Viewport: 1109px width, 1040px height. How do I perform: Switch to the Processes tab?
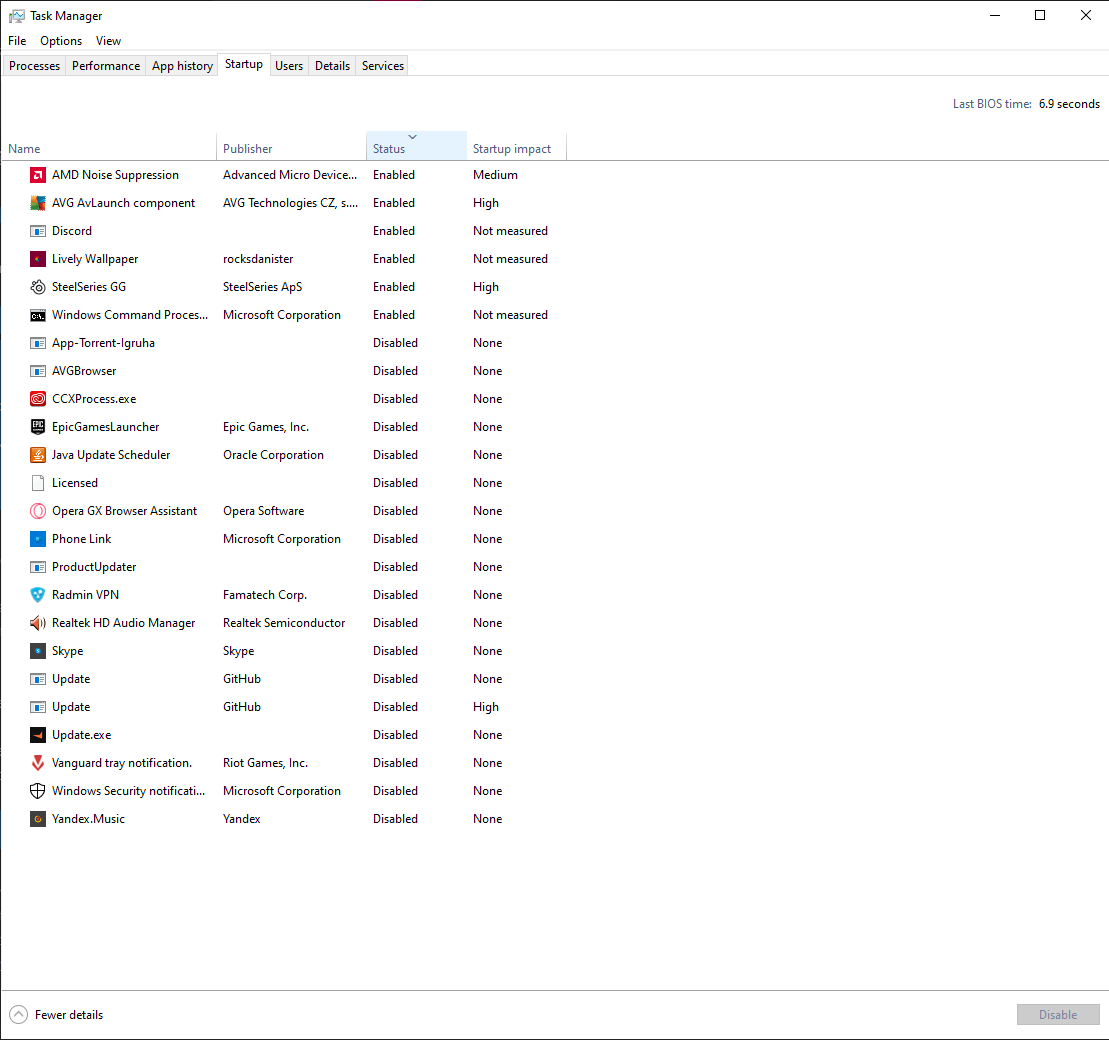click(x=34, y=66)
